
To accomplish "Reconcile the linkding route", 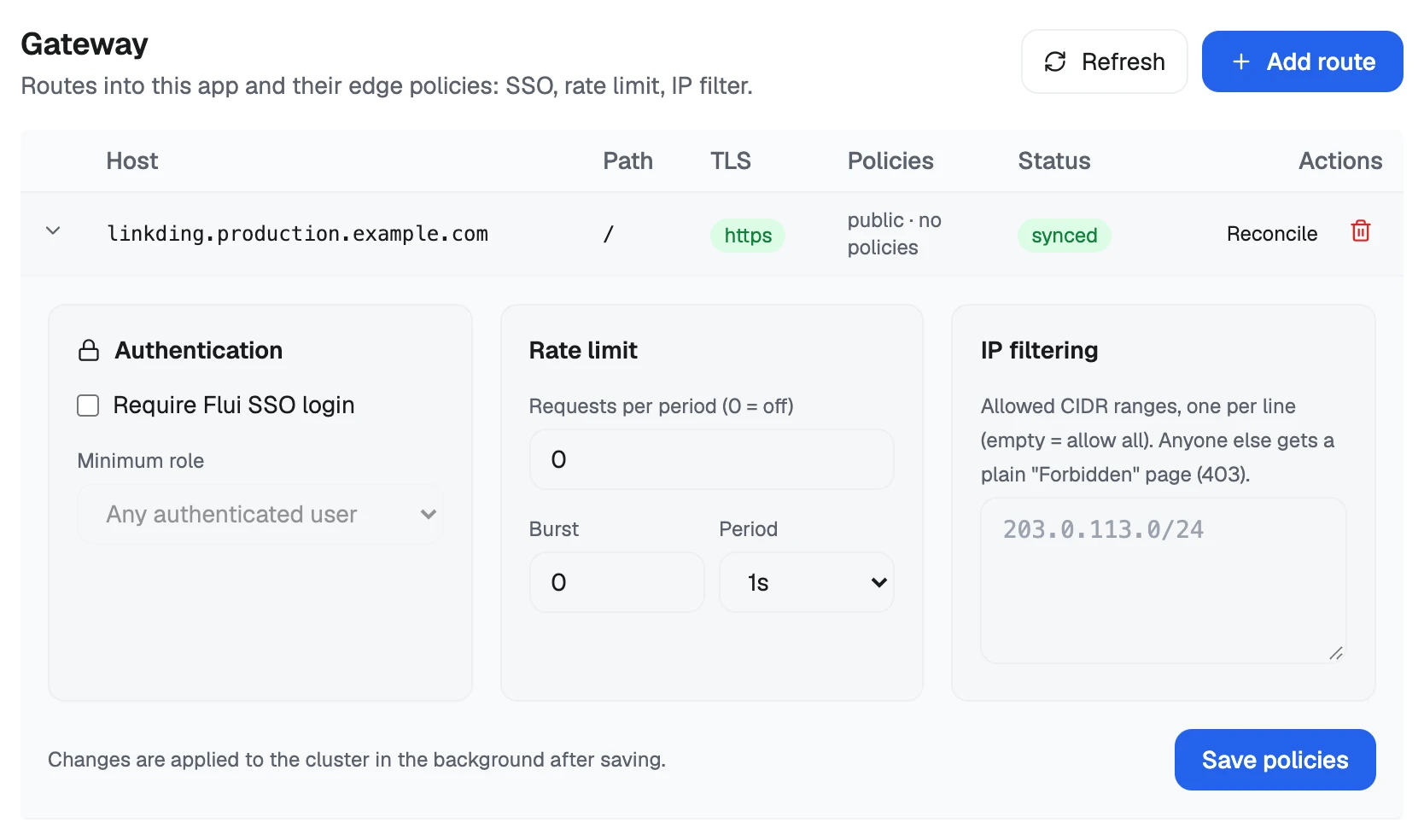I will tap(1272, 234).
